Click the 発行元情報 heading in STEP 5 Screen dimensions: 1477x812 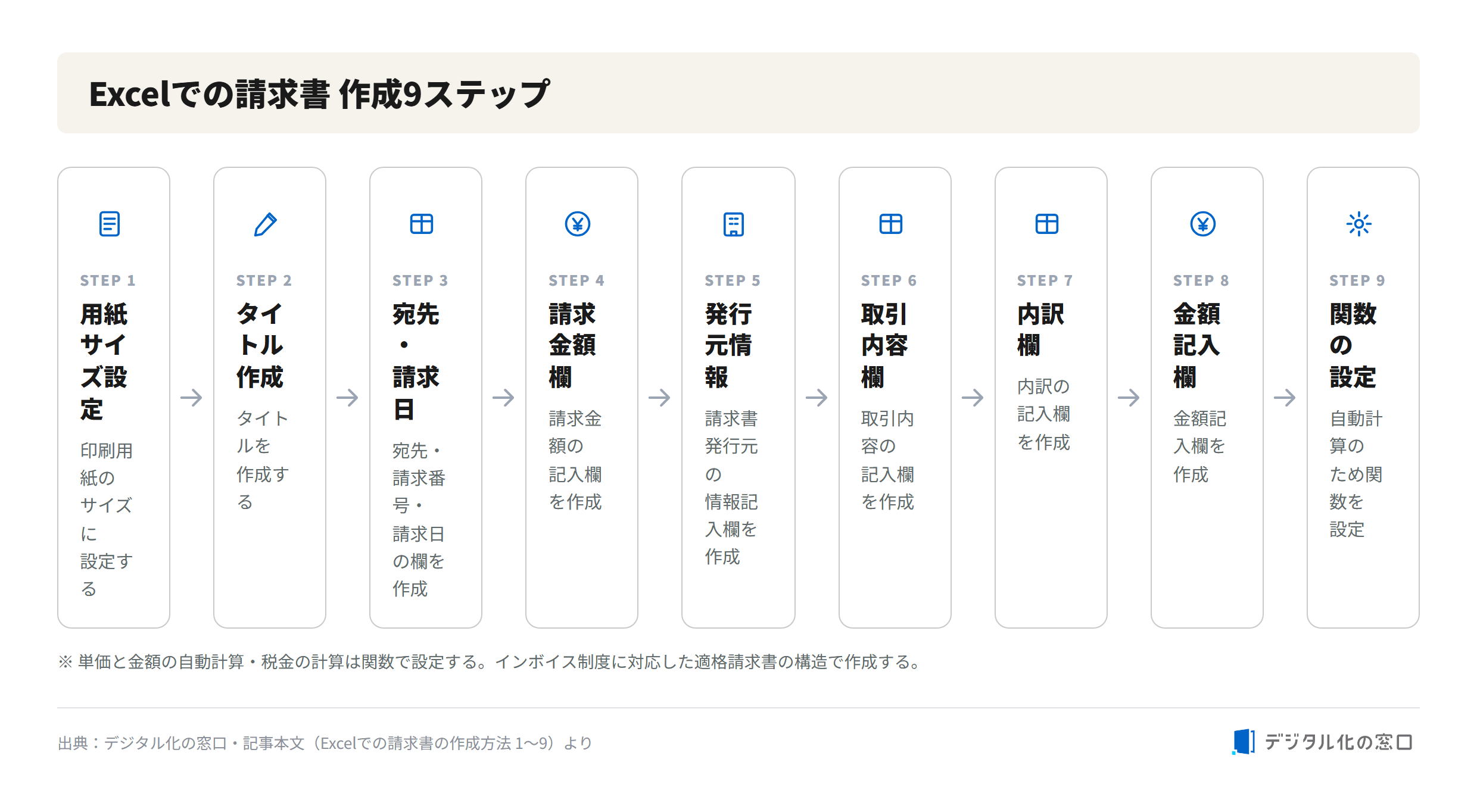tap(728, 345)
